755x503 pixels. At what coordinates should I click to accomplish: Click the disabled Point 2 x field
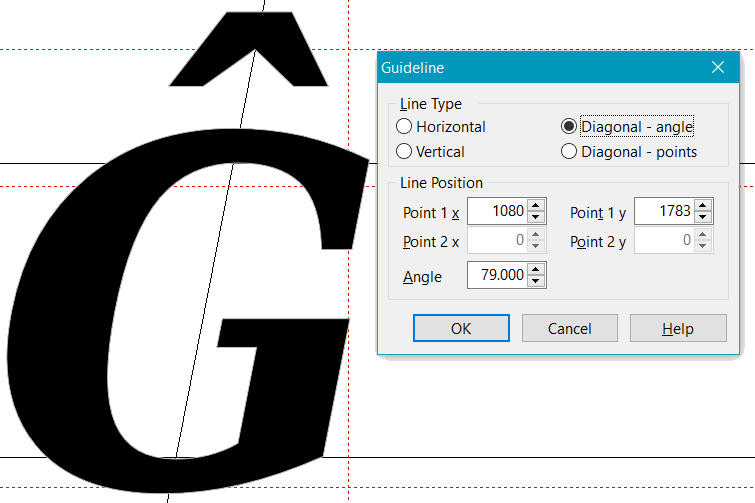(497, 240)
